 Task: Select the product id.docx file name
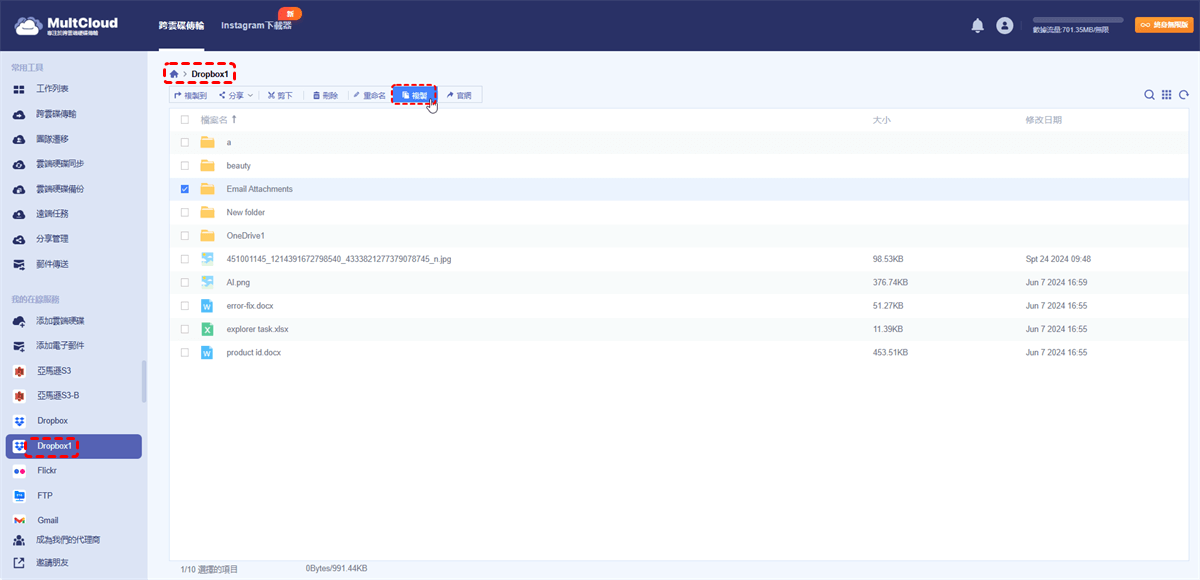(254, 352)
